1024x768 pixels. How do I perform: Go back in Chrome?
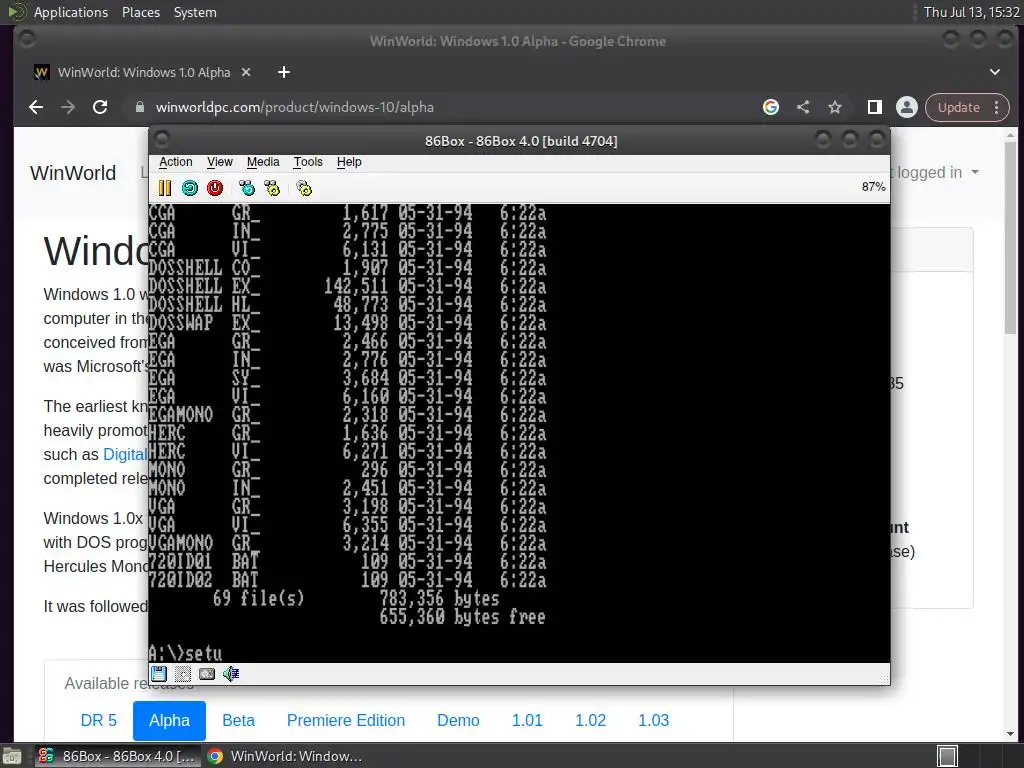[36, 107]
